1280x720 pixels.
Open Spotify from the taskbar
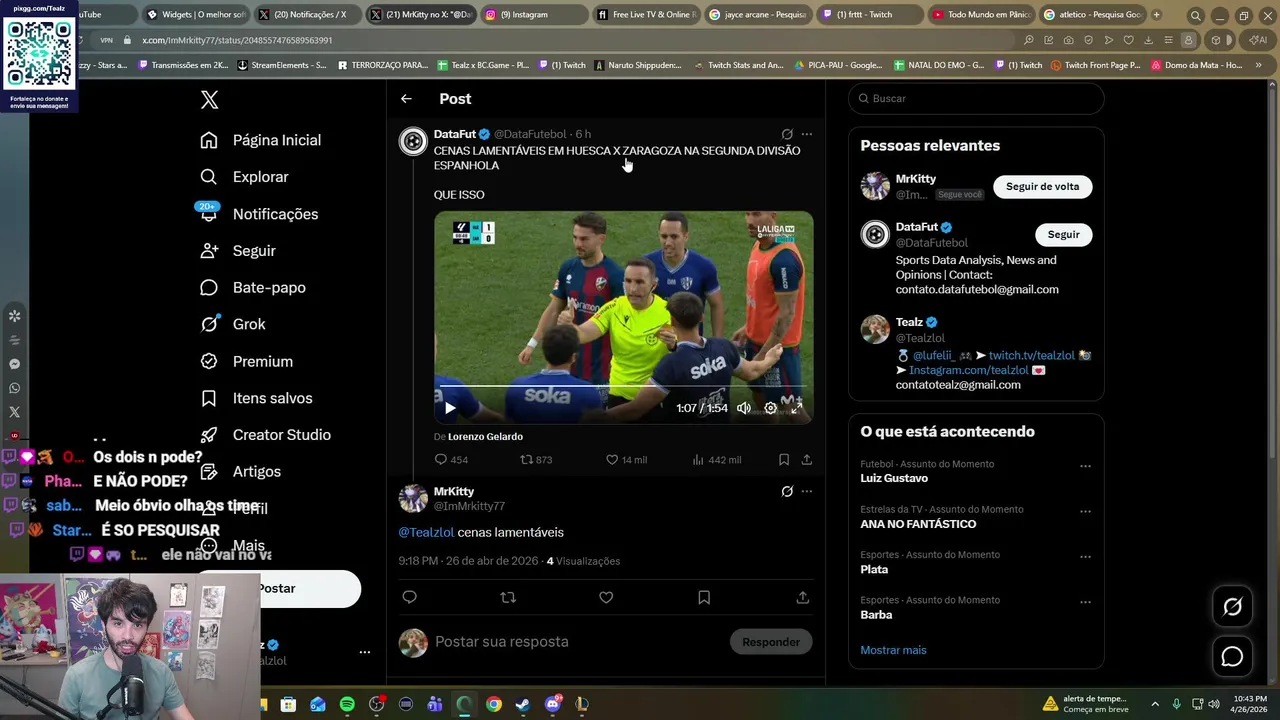tap(347, 704)
